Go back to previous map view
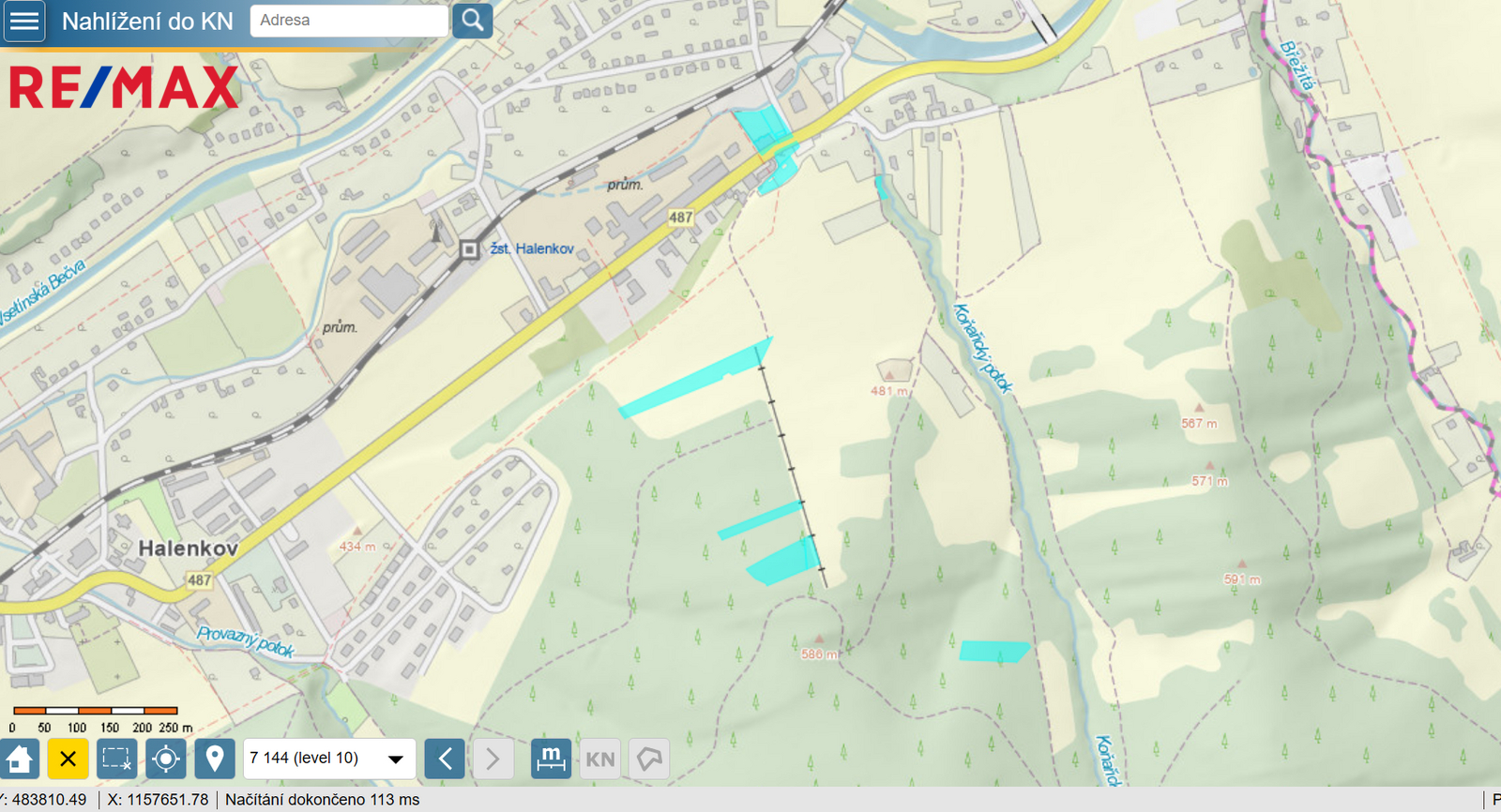The height and width of the screenshot is (812, 1501). click(445, 759)
